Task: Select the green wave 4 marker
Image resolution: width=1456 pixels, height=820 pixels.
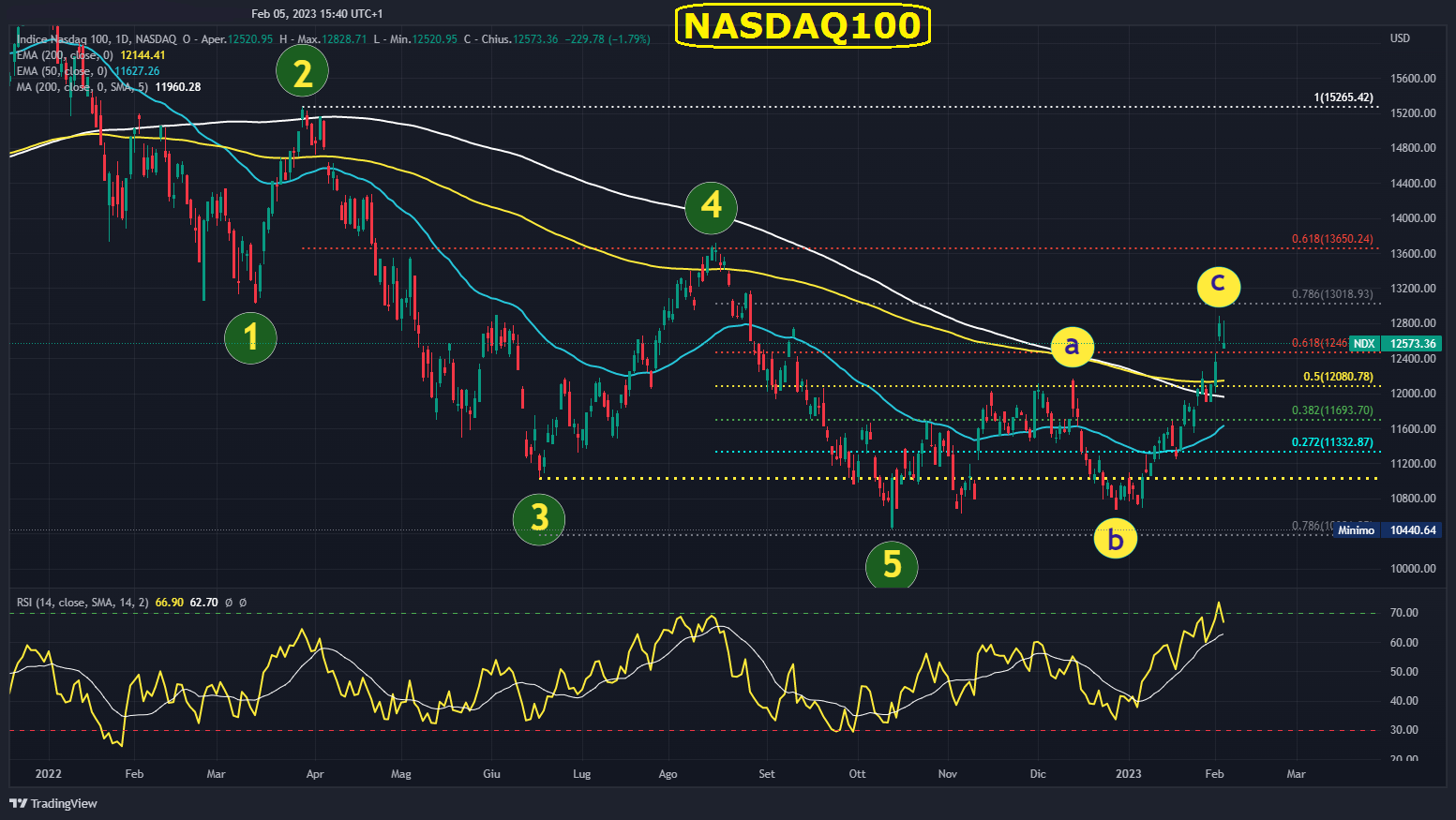Action: (x=712, y=206)
